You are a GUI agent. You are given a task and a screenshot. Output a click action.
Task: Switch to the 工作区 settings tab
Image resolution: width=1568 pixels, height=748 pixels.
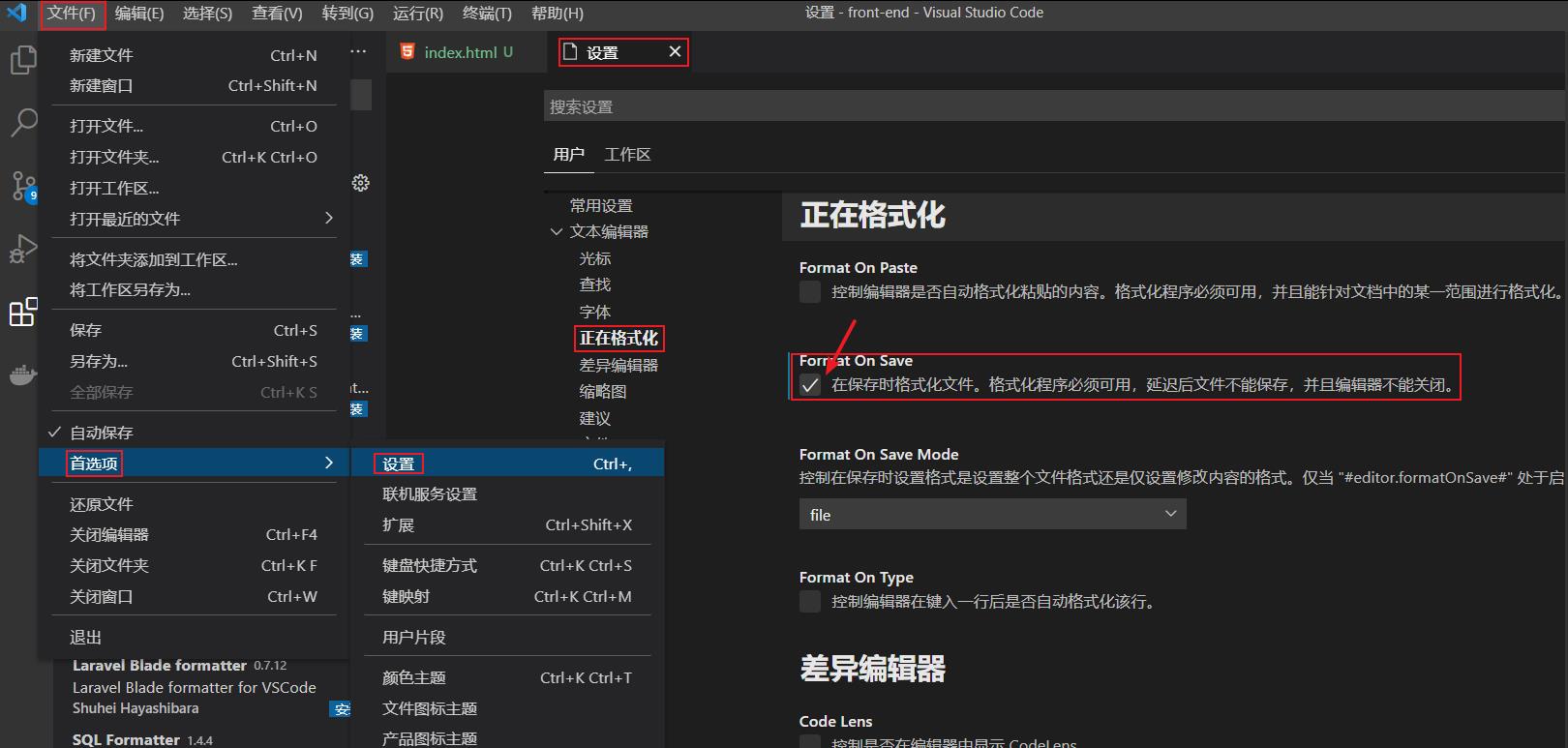(627, 155)
